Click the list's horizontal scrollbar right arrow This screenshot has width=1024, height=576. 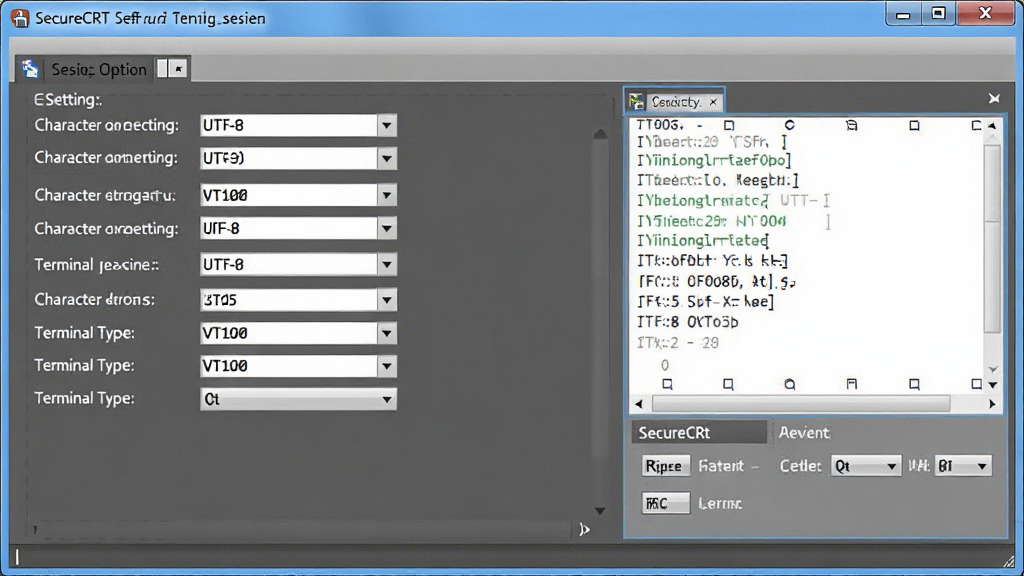[992, 404]
